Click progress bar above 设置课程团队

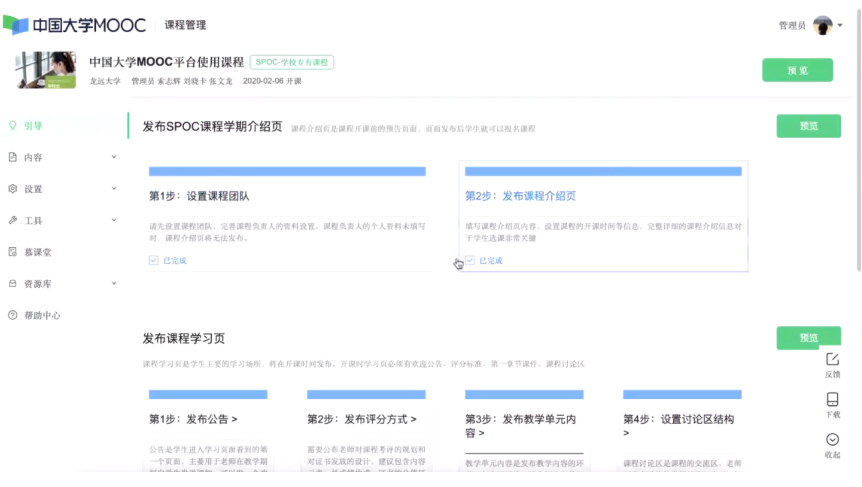point(287,171)
